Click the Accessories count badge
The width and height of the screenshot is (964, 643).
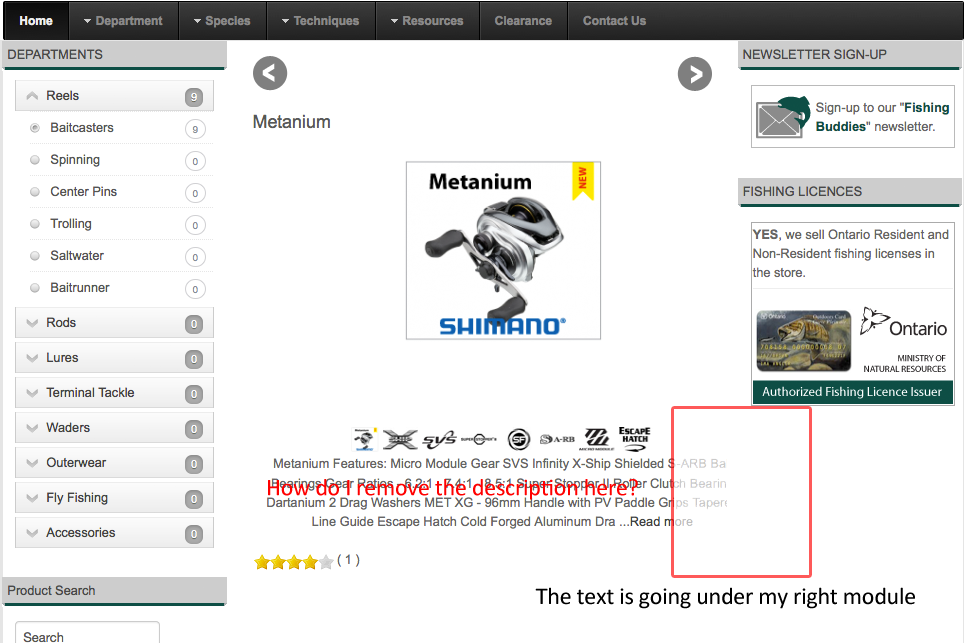(194, 534)
